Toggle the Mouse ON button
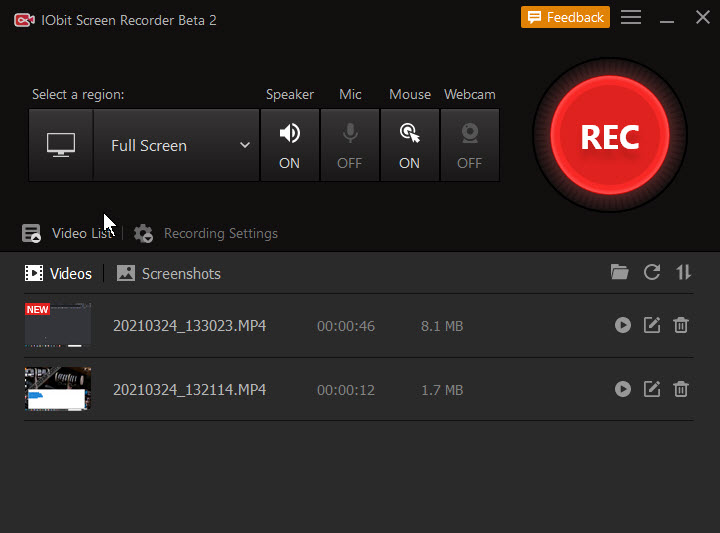The height and width of the screenshot is (533, 720). pos(410,145)
